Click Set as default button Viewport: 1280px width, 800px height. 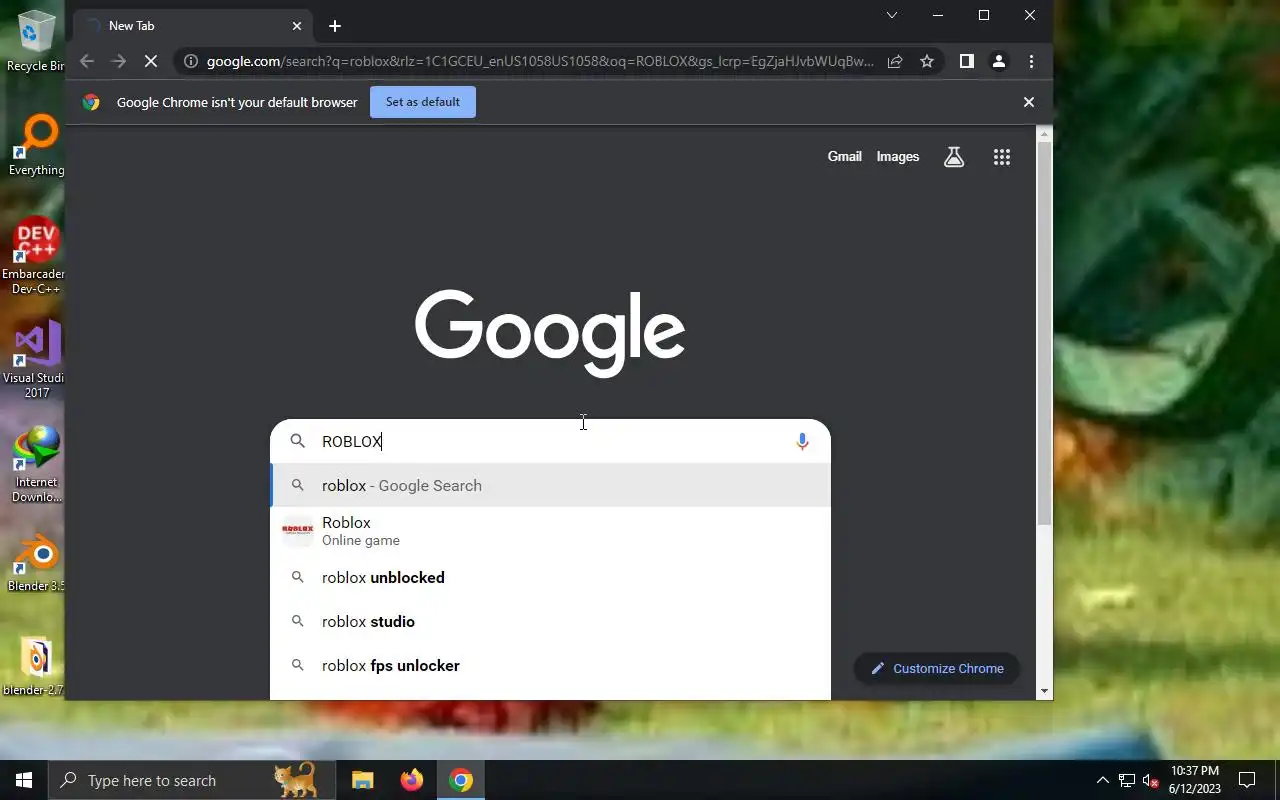423,102
